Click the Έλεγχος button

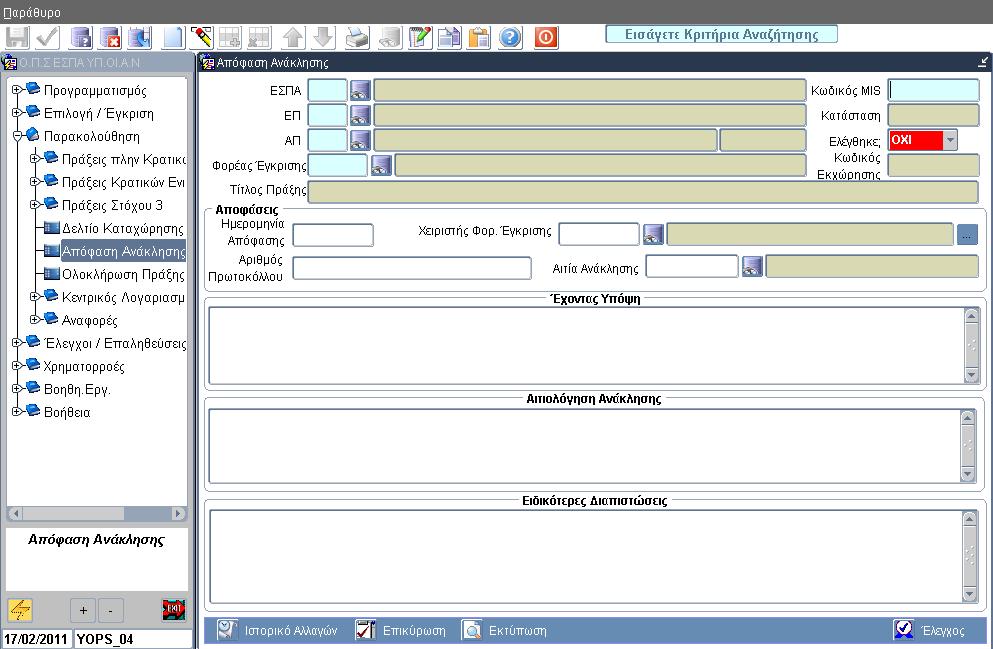(x=930, y=631)
